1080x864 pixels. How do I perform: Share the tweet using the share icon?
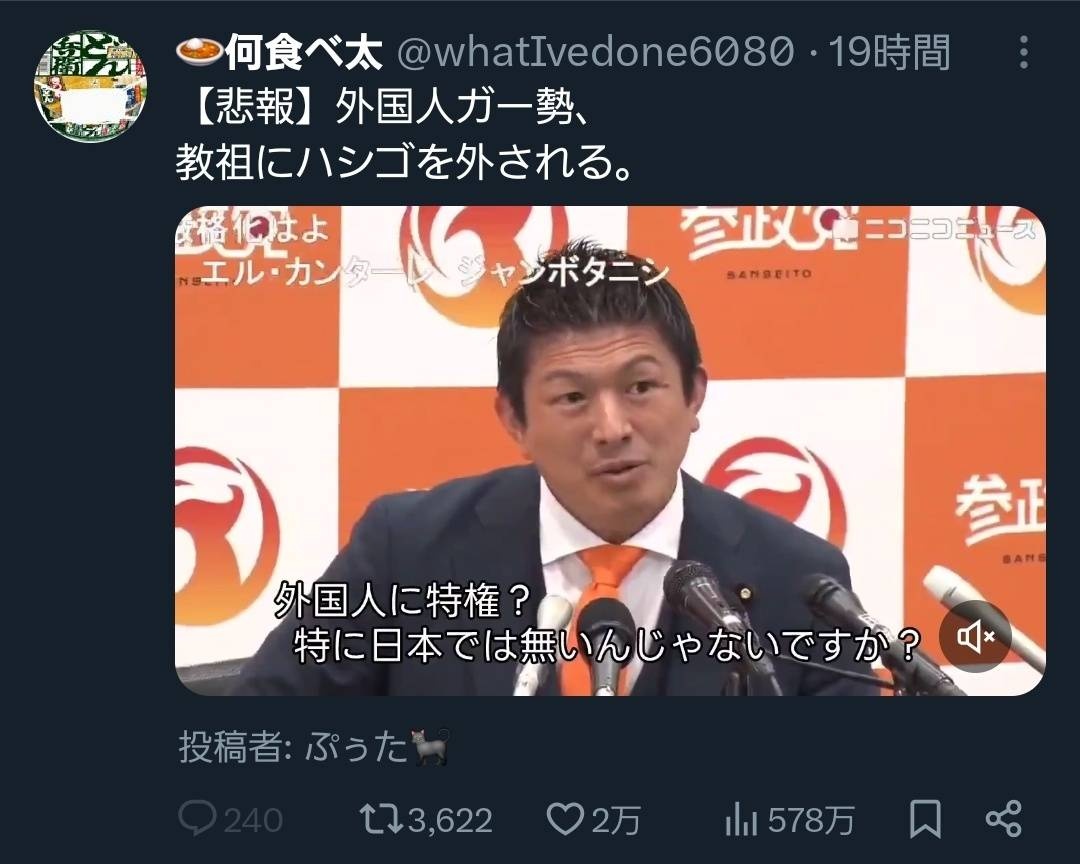pos(1004,819)
